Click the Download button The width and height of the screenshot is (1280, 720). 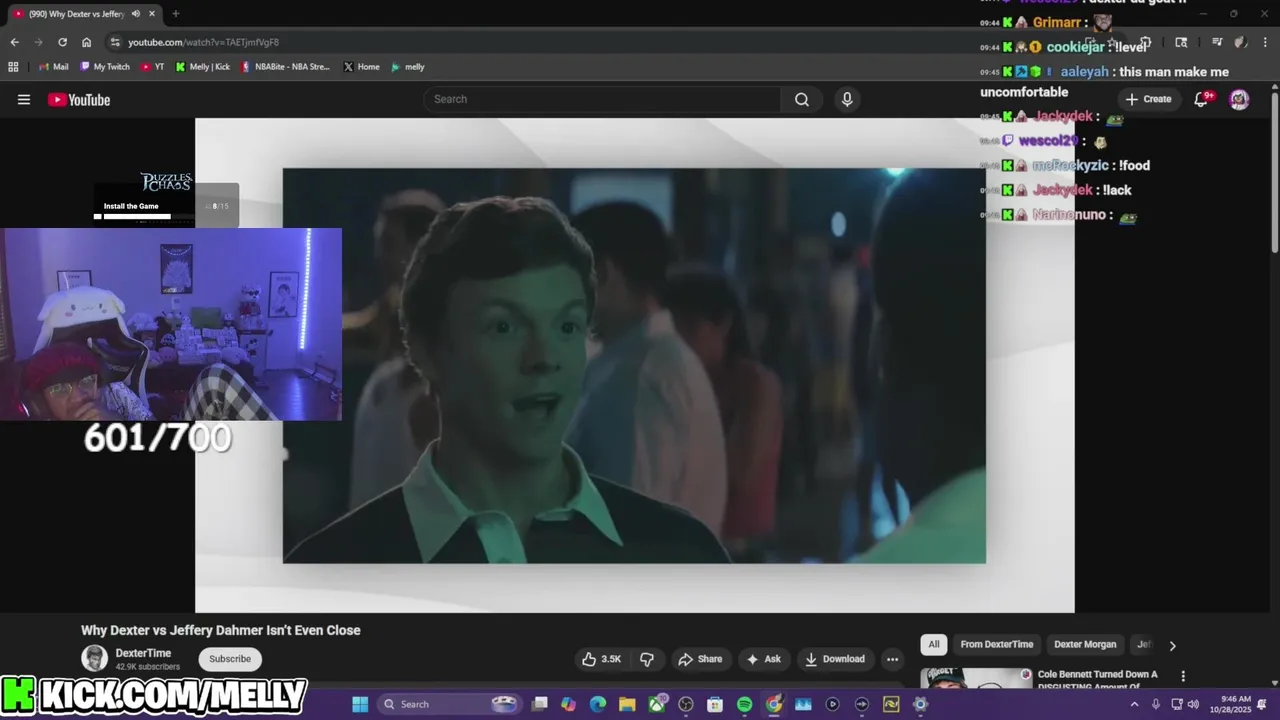(x=835, y=659)
